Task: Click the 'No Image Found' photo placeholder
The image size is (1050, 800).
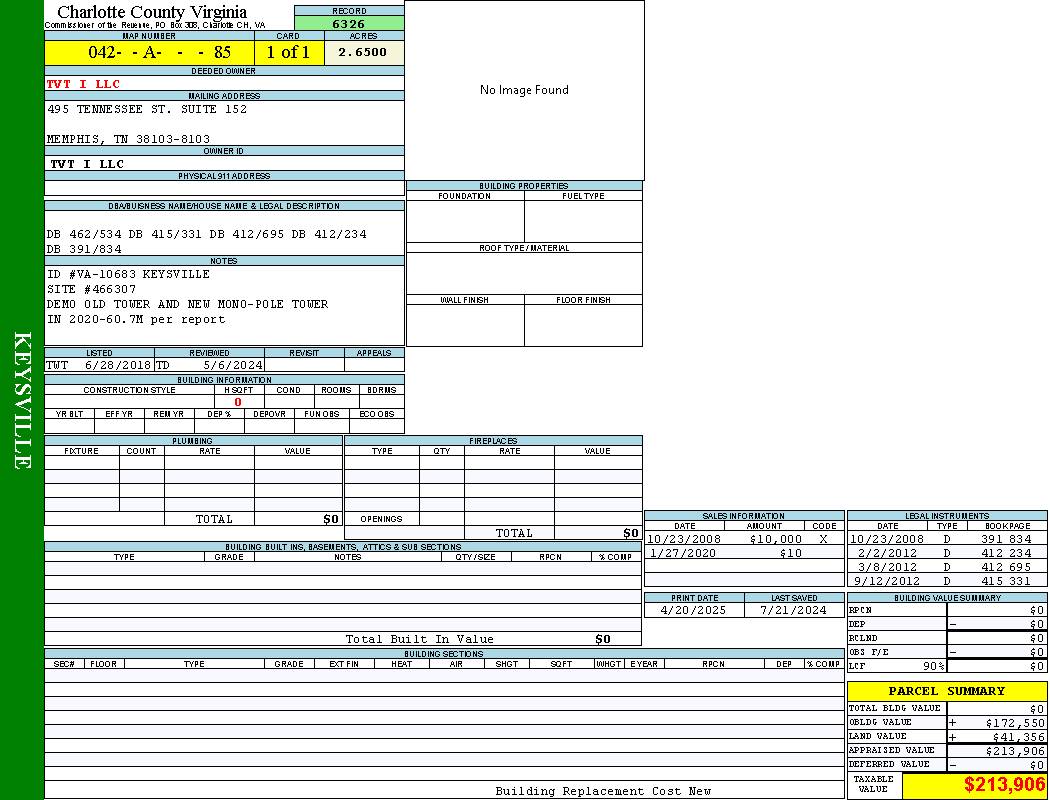Action: pos(524,90)
